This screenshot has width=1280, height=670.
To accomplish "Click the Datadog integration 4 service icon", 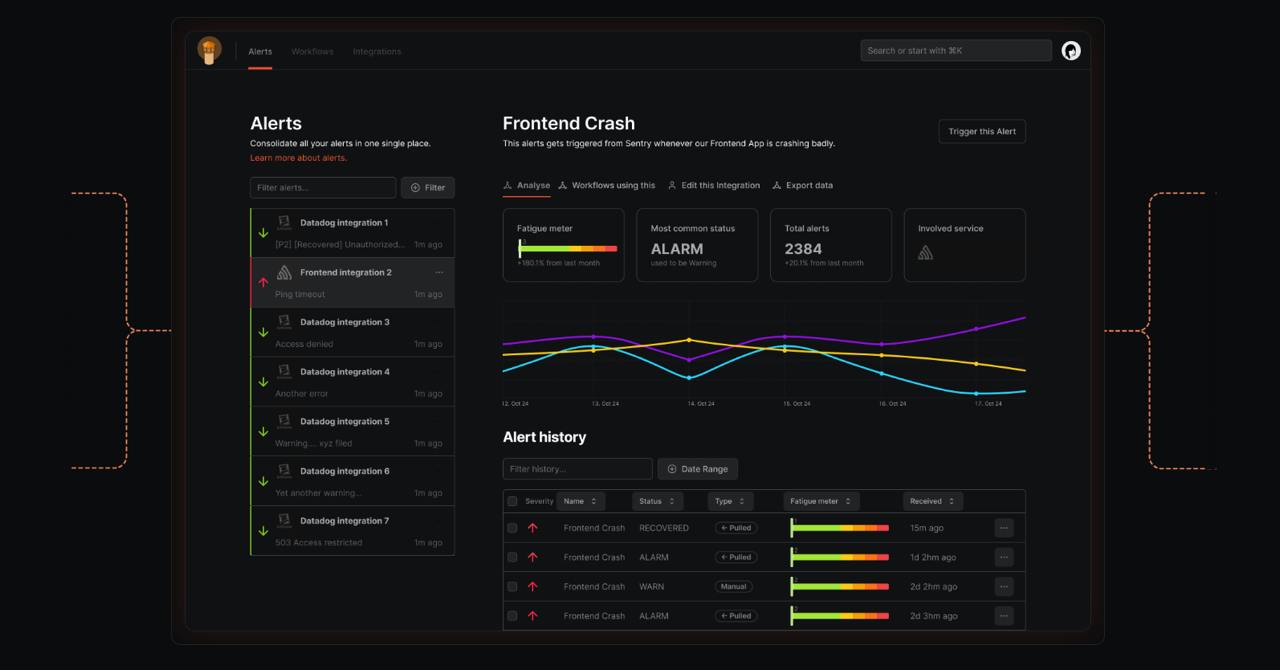I will 284,372.
